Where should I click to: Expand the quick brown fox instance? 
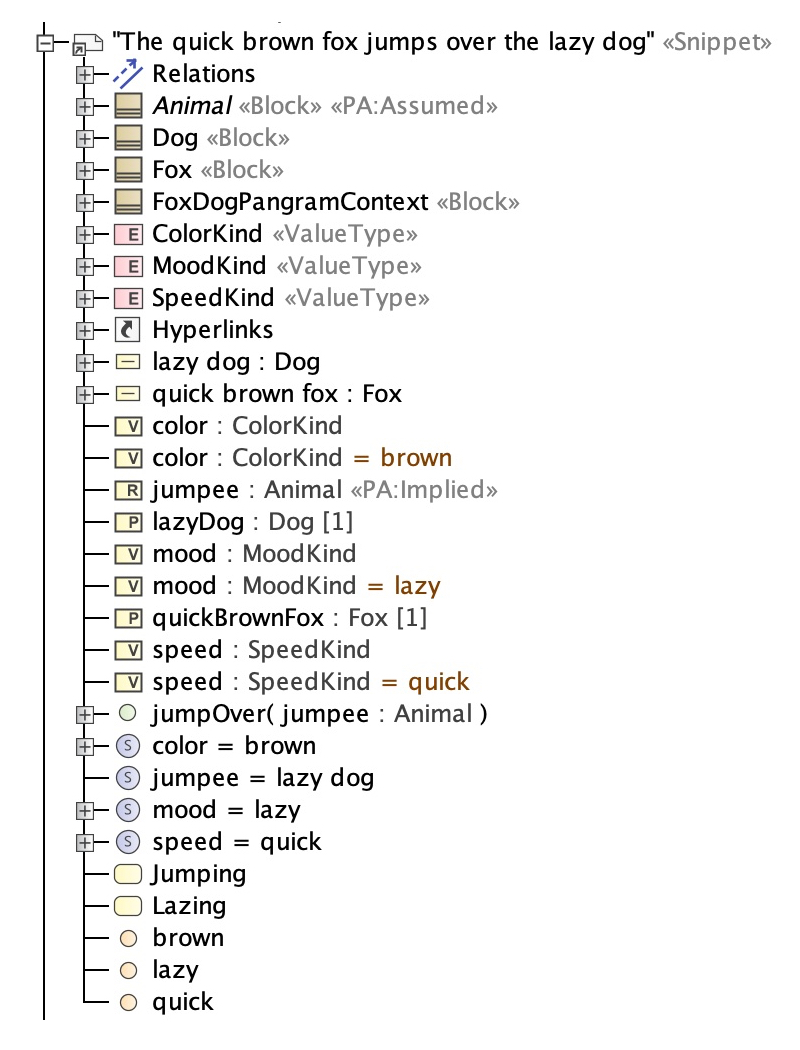(85, 394)
